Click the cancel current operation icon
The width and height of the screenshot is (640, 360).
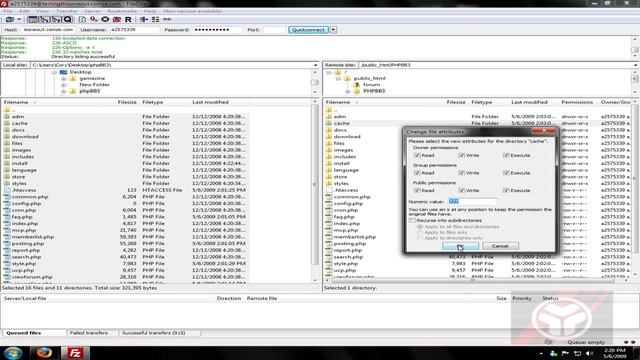[105, 19]
